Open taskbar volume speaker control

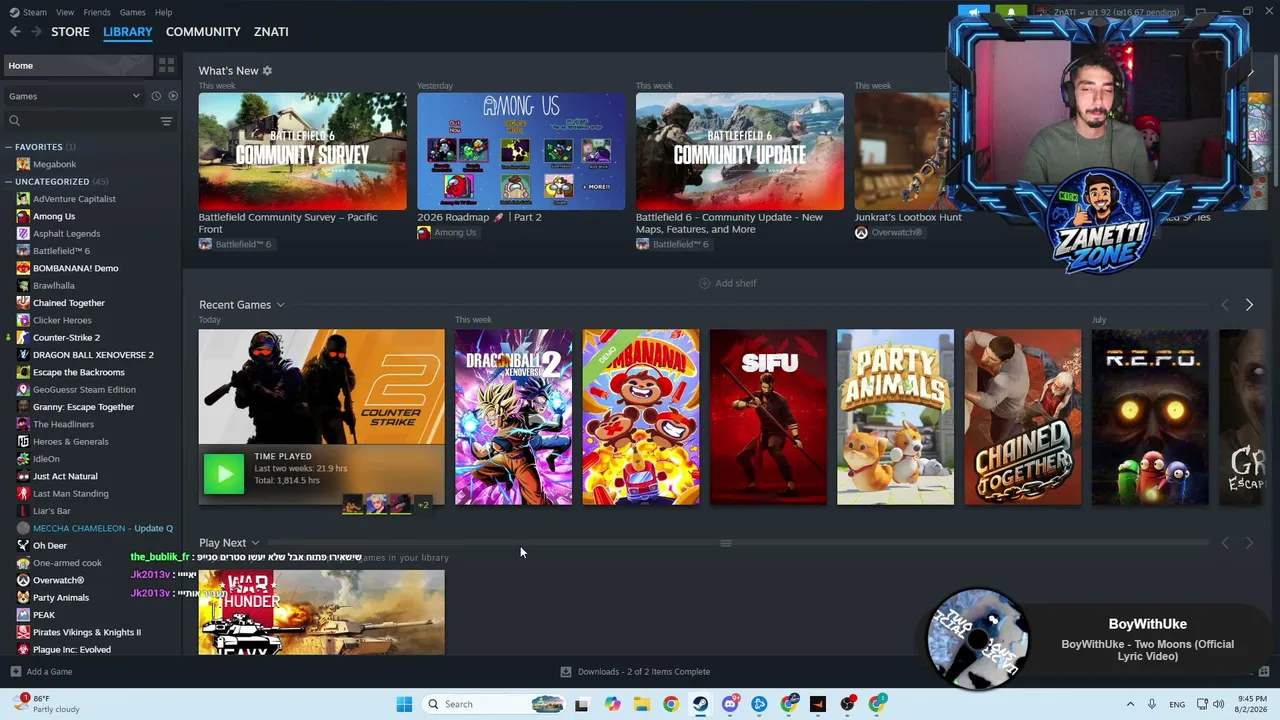(1218, 704)
